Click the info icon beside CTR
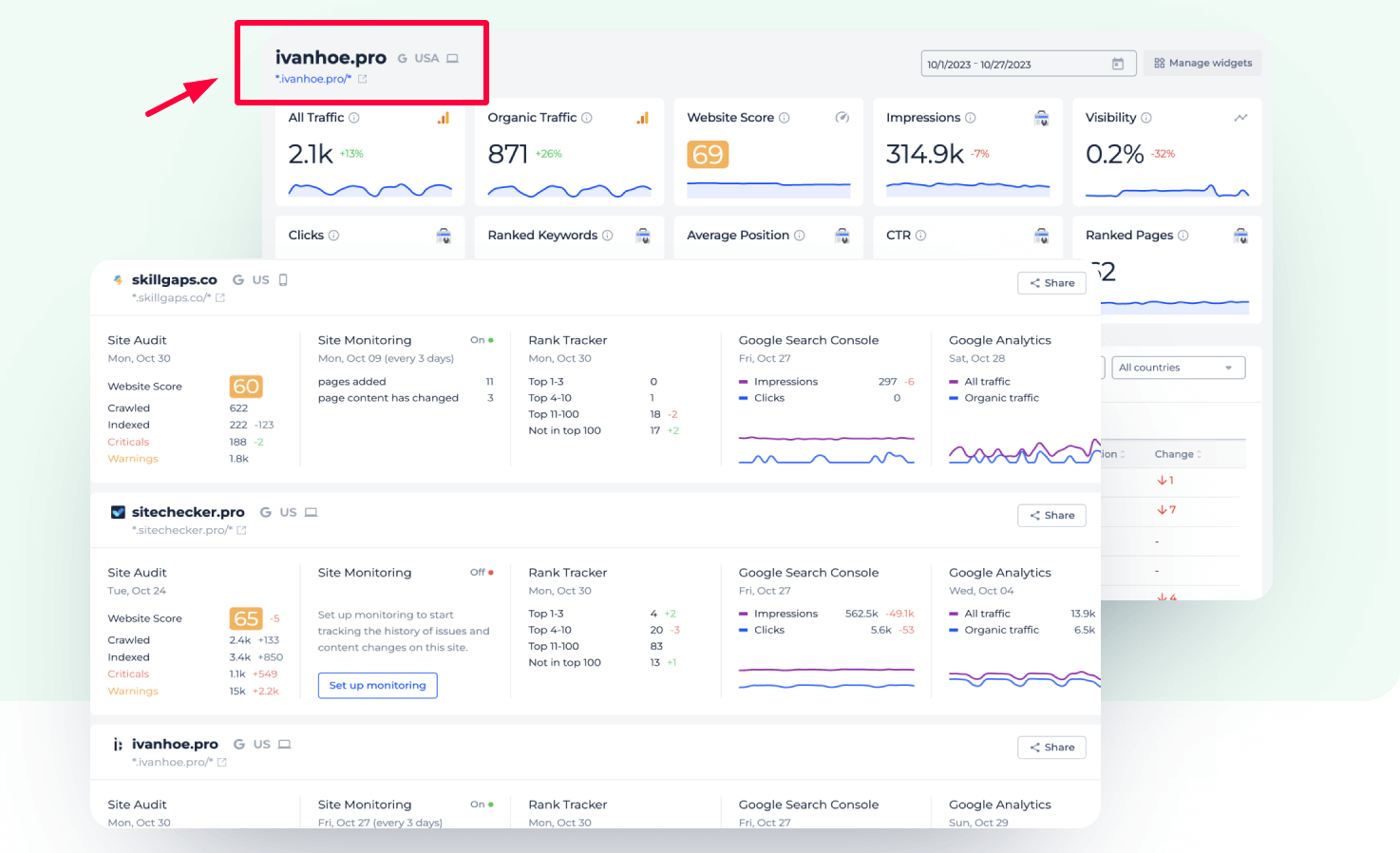Image resolution: width=1400 pixels, height=853 pixels. 921,236
